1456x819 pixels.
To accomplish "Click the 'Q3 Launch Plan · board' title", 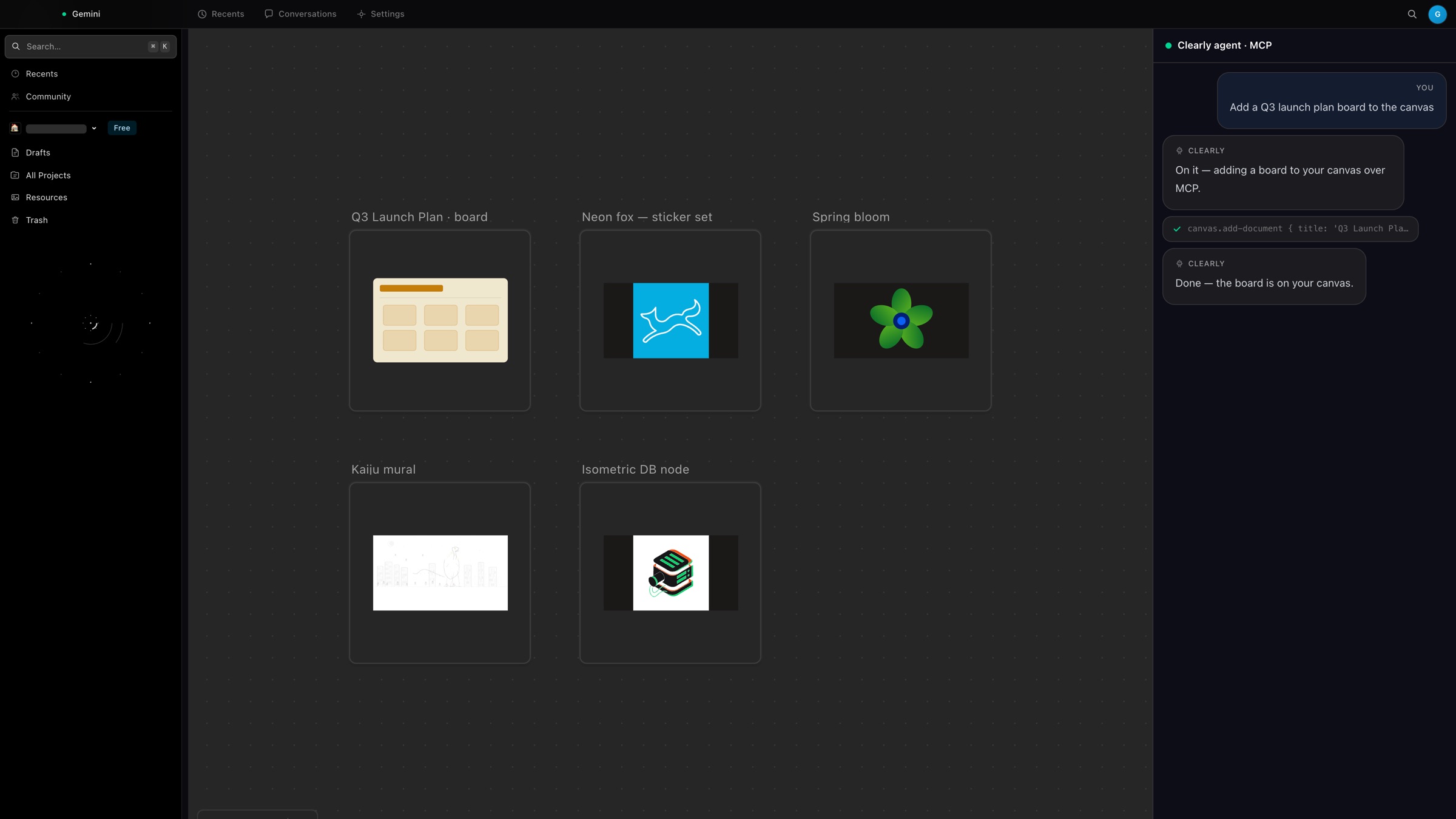I will pyautogui.click(x=419, y=217).
